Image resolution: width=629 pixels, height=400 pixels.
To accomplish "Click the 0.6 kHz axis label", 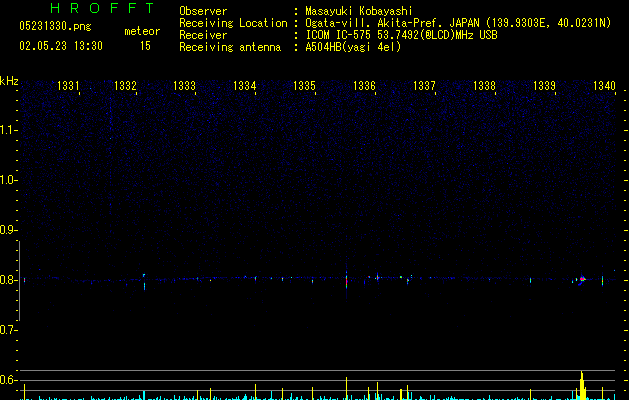I will pos(8,380).
